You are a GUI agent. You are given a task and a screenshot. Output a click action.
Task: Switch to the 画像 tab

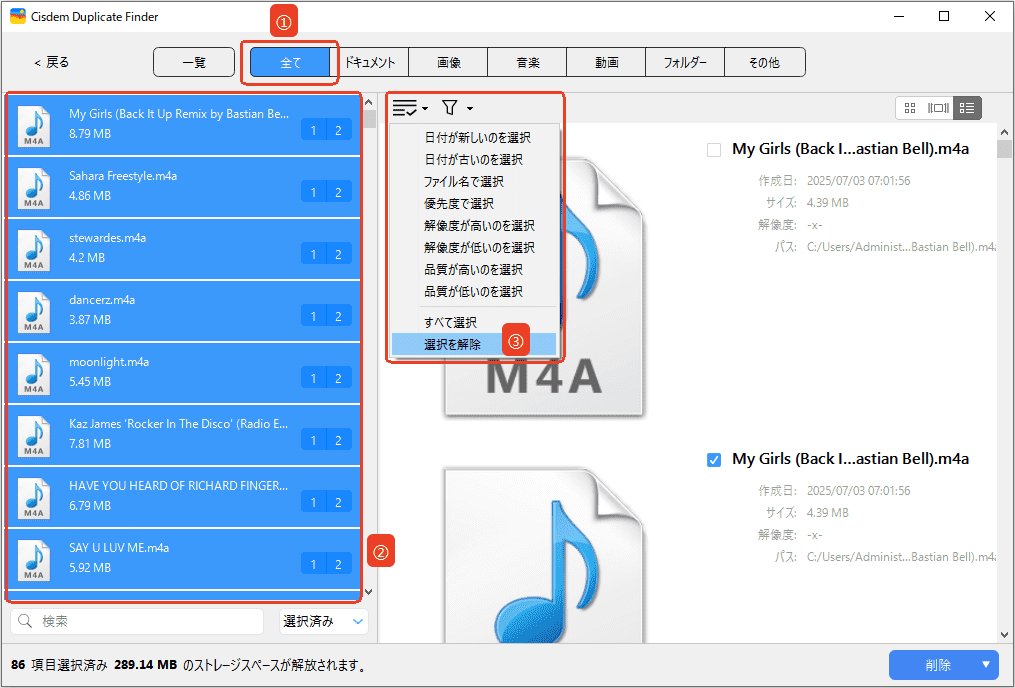[x=448, y=62]
